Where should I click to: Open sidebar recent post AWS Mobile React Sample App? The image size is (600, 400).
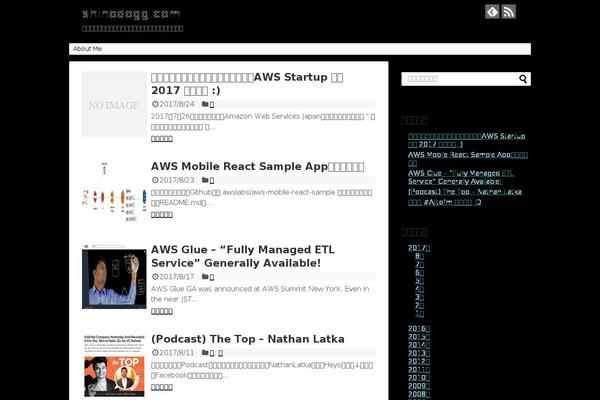468,158
